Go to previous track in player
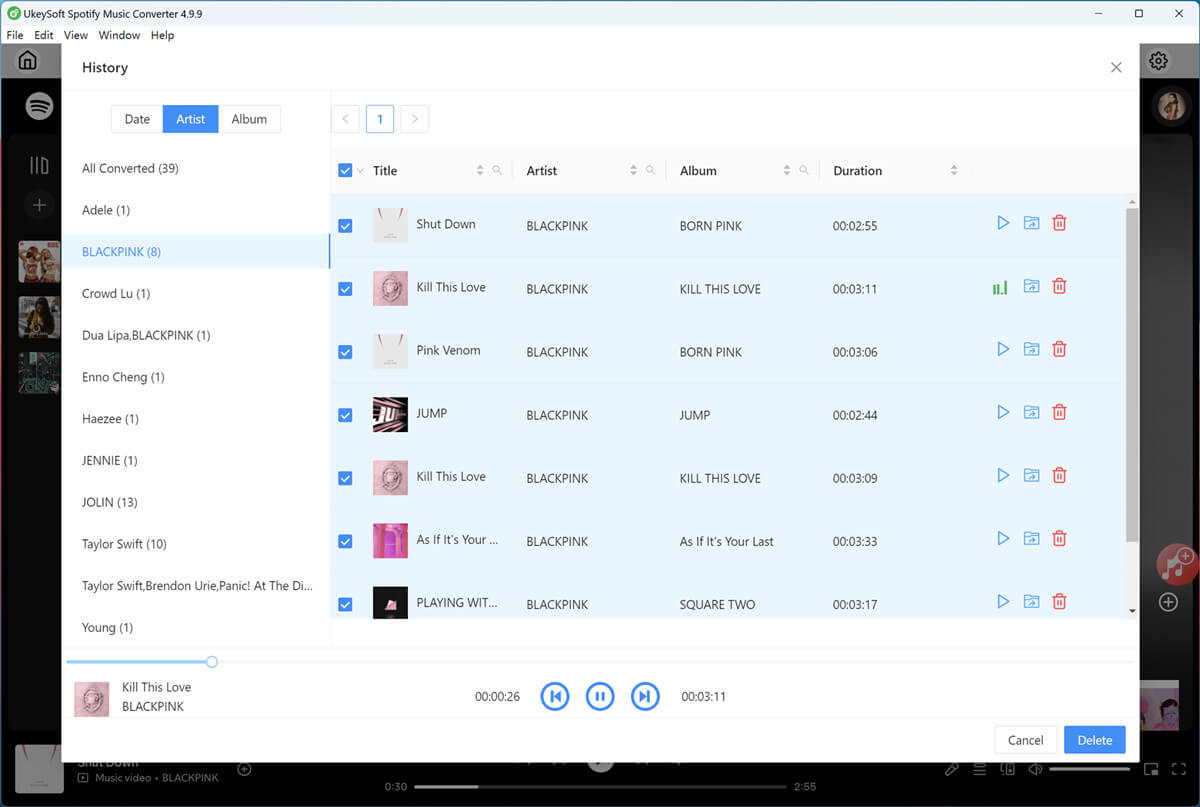Viewport: 1200px width, 807px height. point(555,696)
